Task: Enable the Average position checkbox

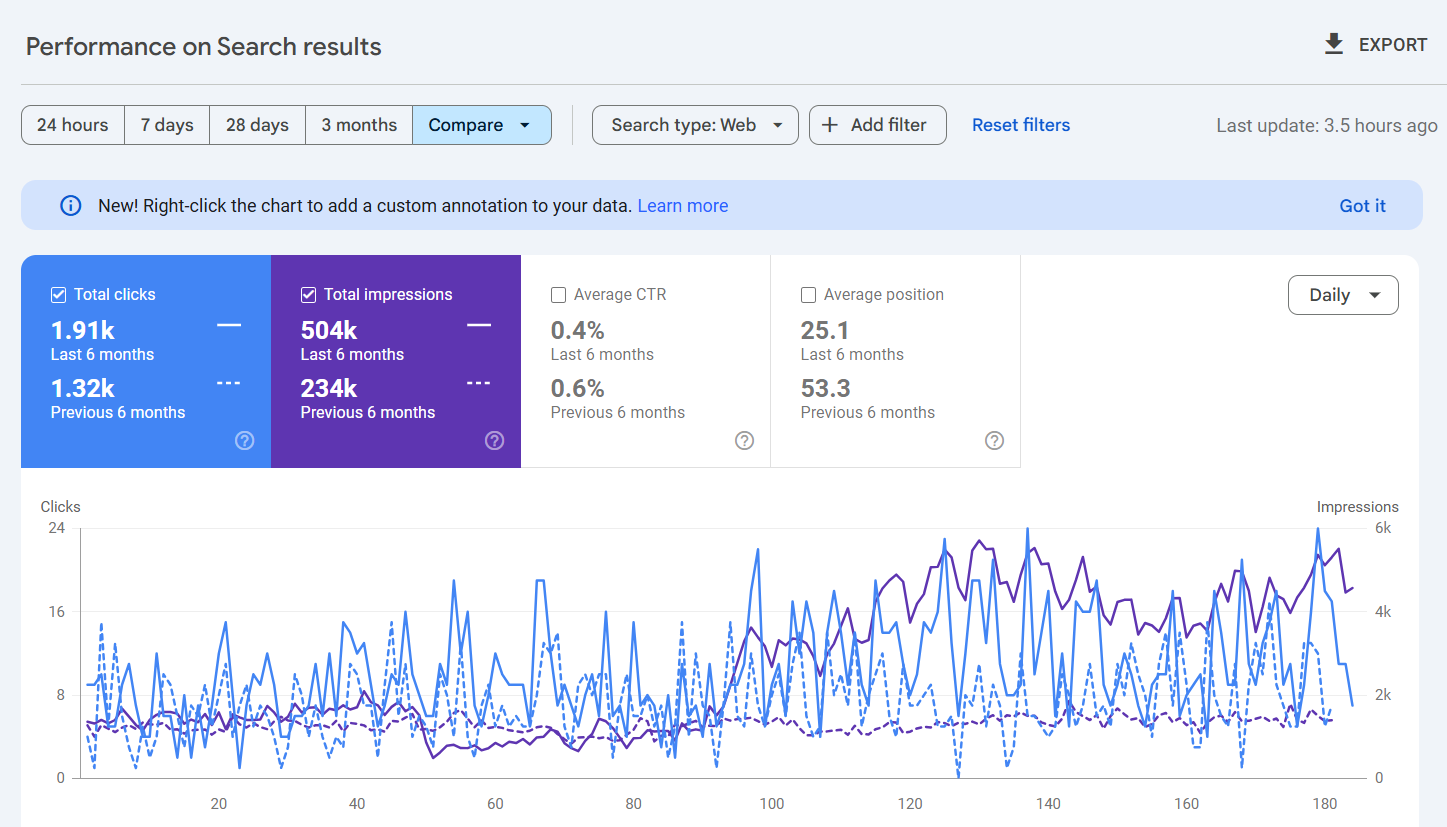Action: click(x=808, y=294)
